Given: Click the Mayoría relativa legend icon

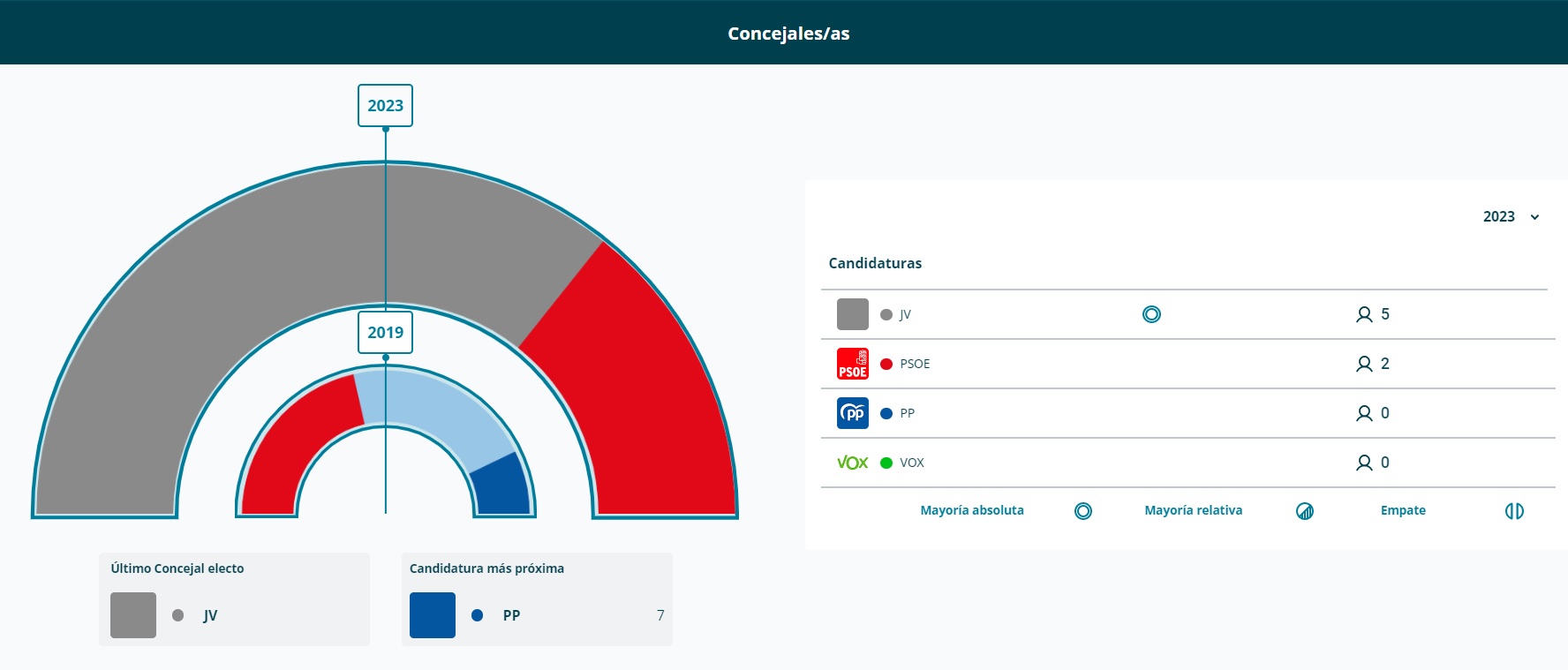Looking at the screenshot, I should tap(1305, 511).
